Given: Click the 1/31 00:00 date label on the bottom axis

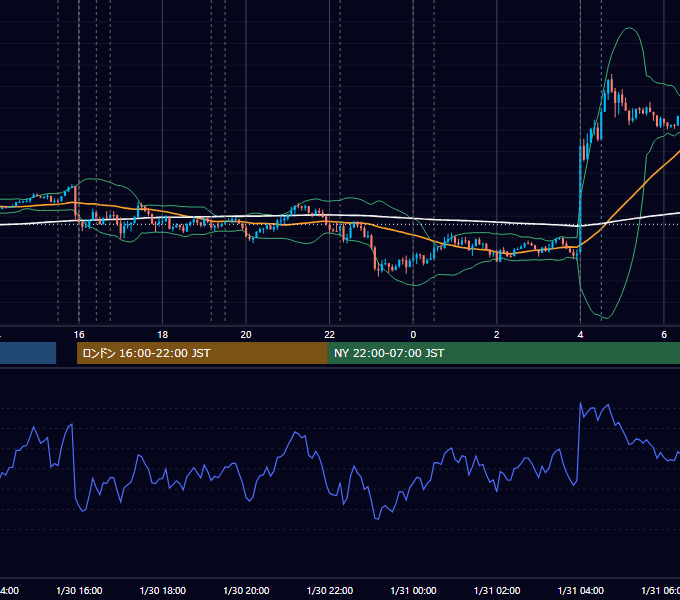Looking at the screenshot, I should pyautogui.click(x=413, y=591).
